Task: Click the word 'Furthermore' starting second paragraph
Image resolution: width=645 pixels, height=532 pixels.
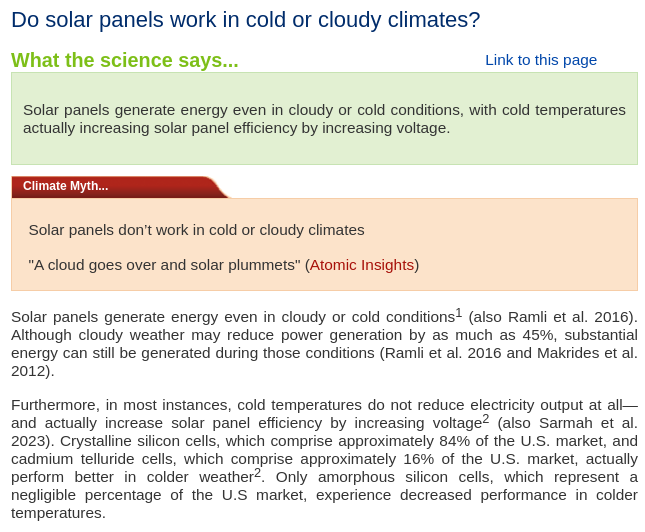Action: [x=55, y=405]
